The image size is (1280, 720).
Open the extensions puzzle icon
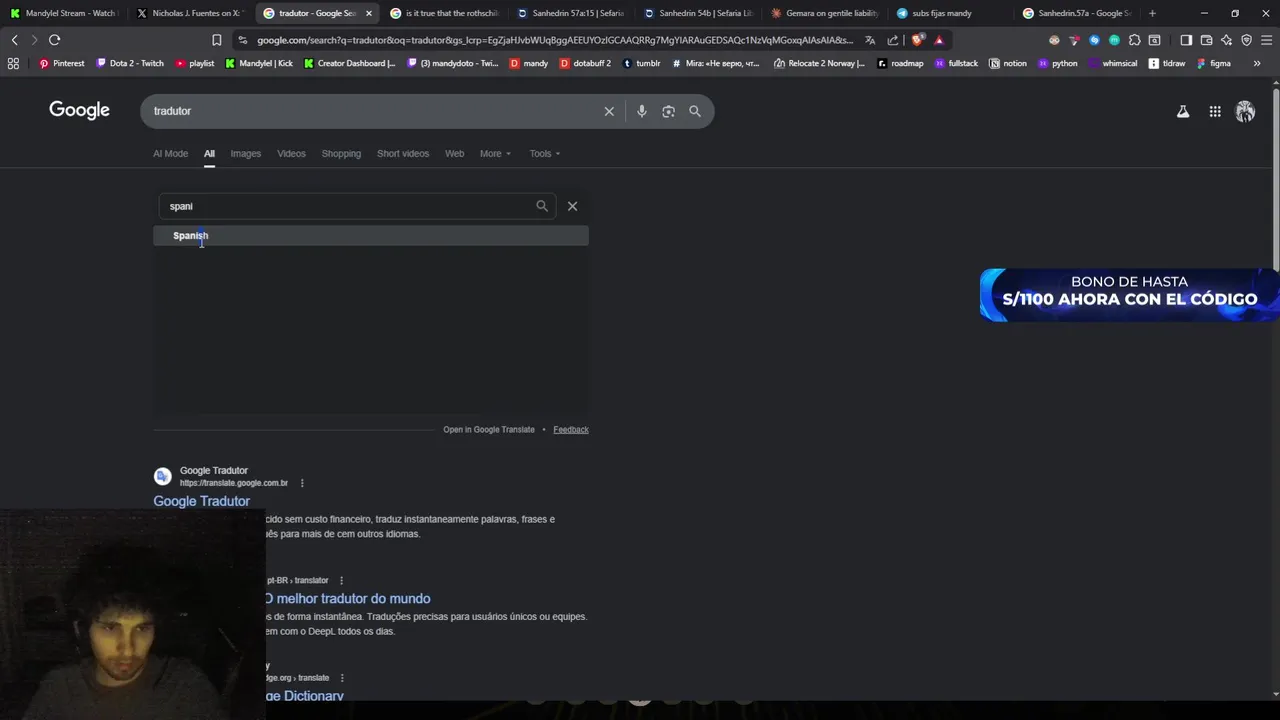pyautogui.click(x=1134, y=40)
